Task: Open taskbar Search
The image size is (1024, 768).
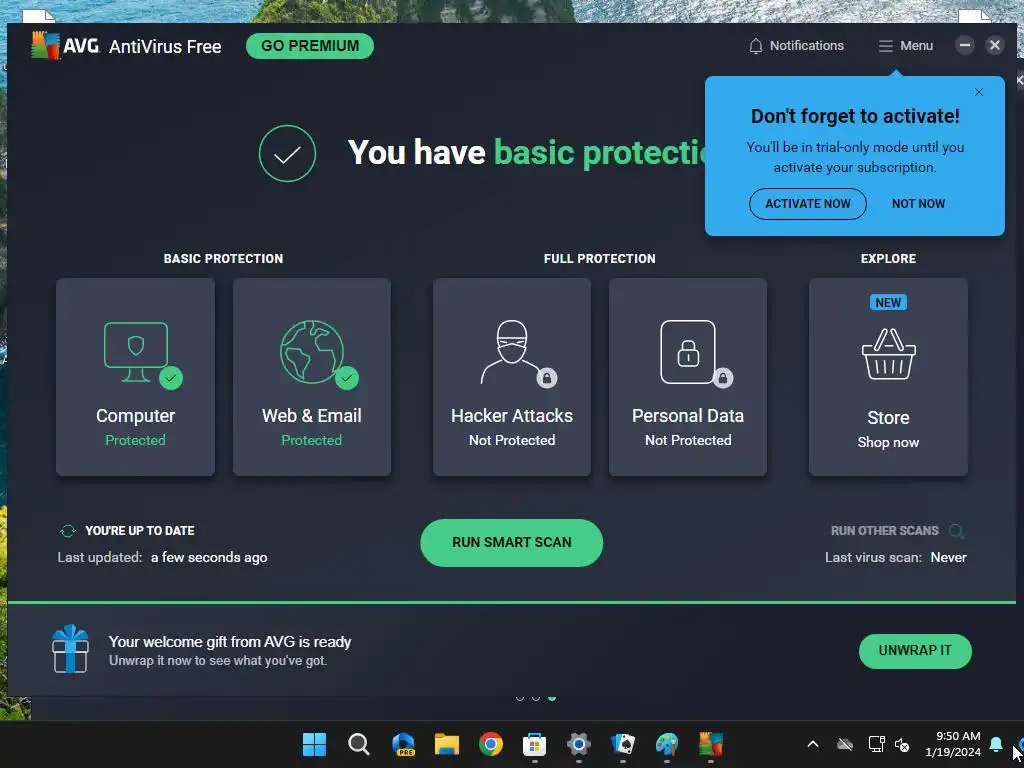Action: point(359,744)
